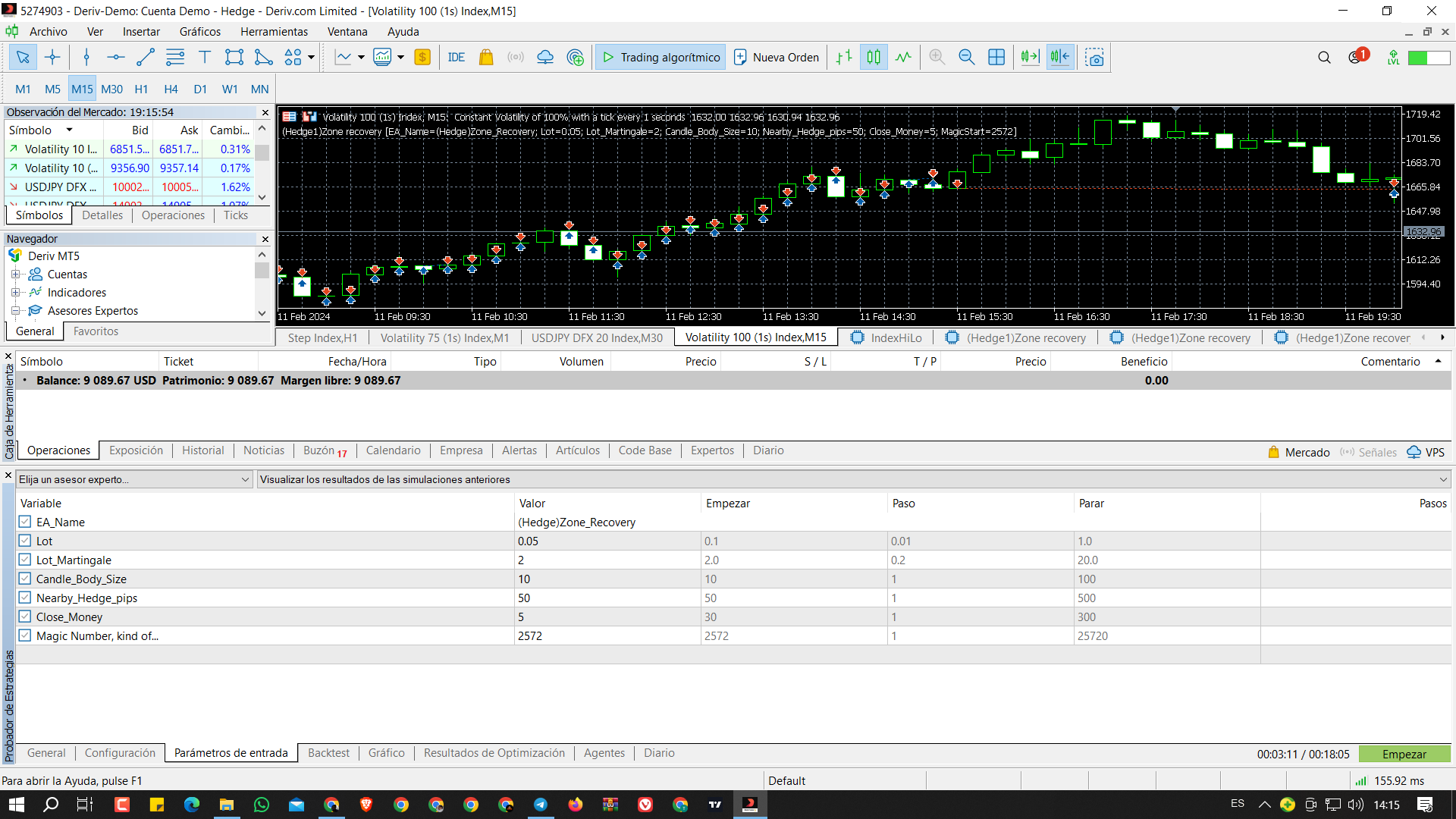This screenshot has height=819, width=1456.
Task: Switch to the Historial tab
Action: coord(202,450)
